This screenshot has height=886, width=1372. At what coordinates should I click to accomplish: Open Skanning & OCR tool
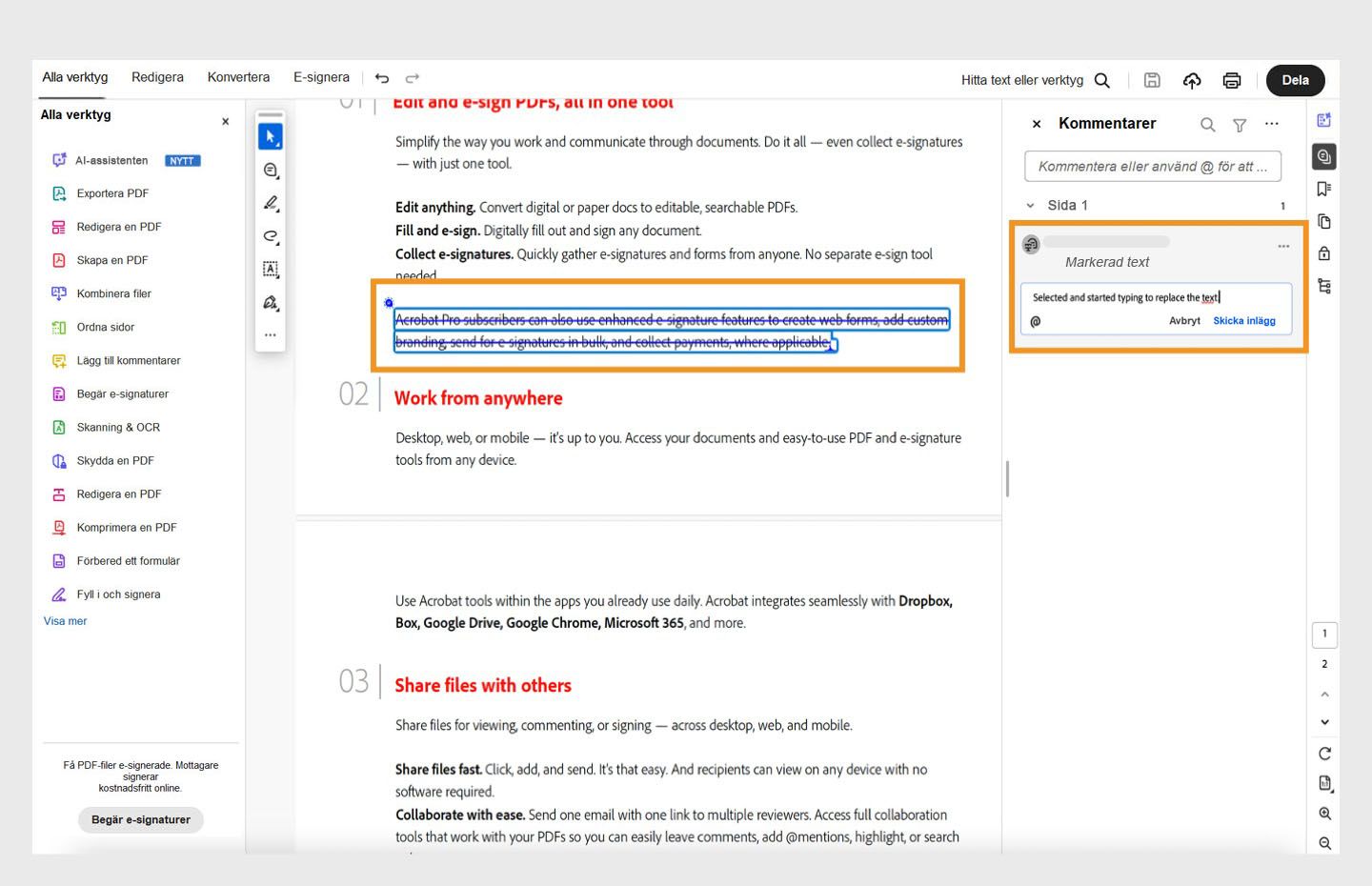point(106,427)
